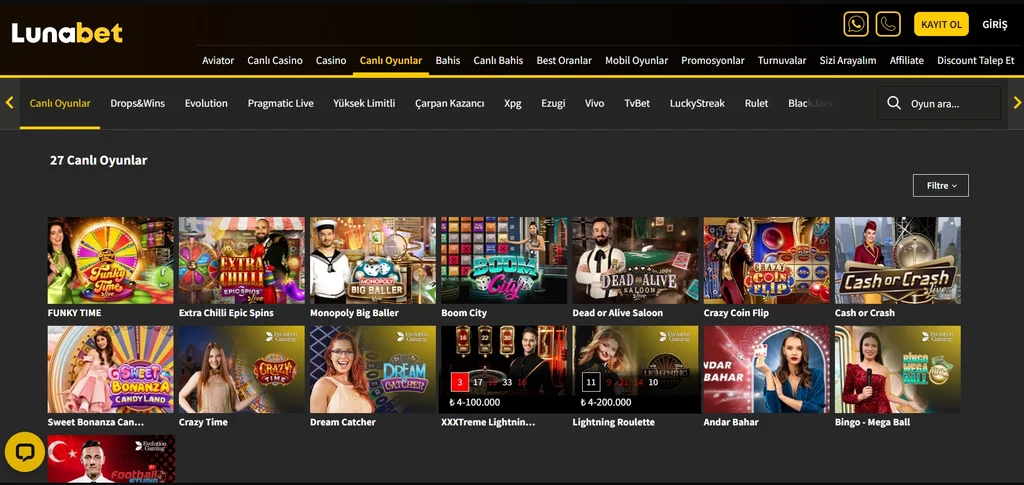The height and width of the screenshot is (485, 1024).
Task: Go to Canlı Bahis menu
Action: point(498,60)
